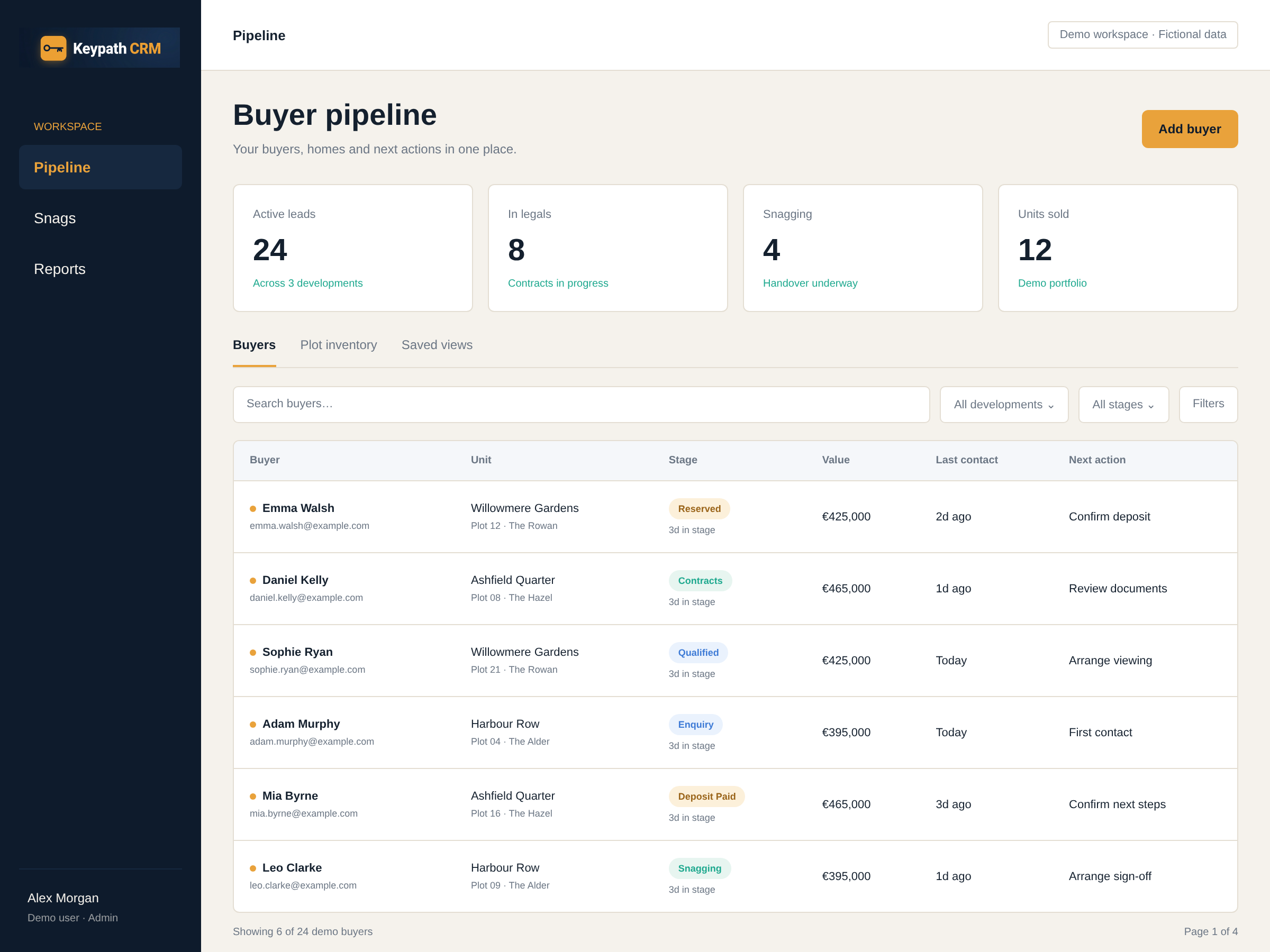This screenshot has width=1270, height=952.
Task: Click the Confirm deposit next action
Action: click(1109, 516)
